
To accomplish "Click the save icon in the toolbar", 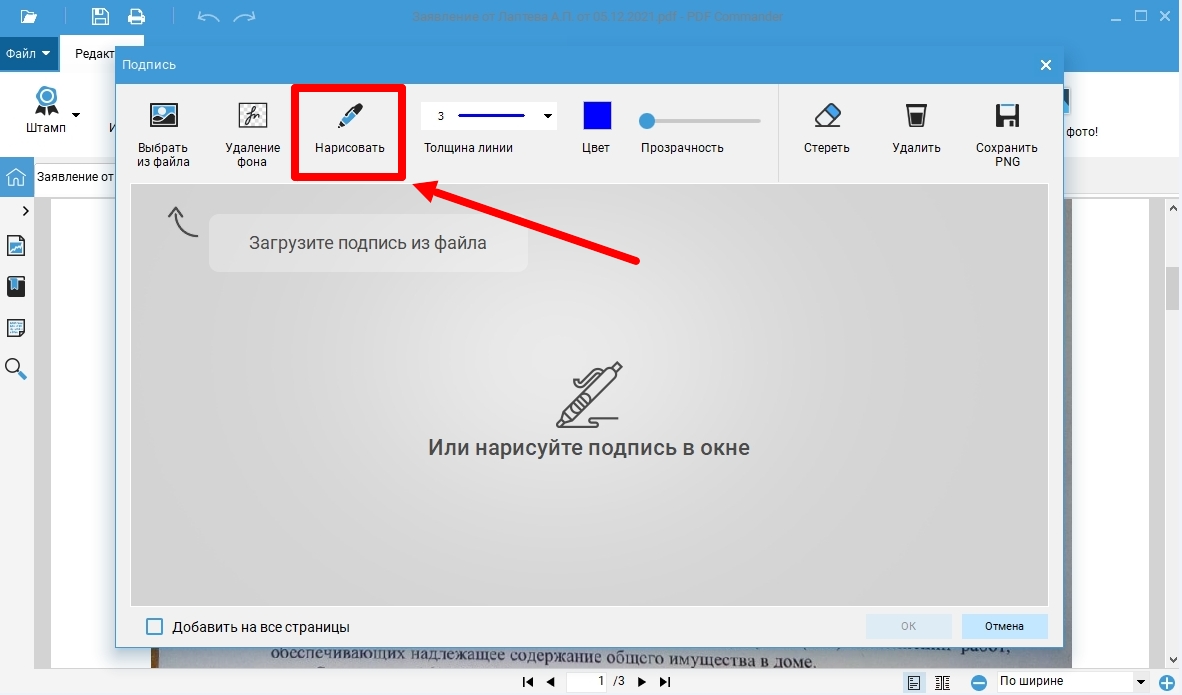I will point(99,15).
